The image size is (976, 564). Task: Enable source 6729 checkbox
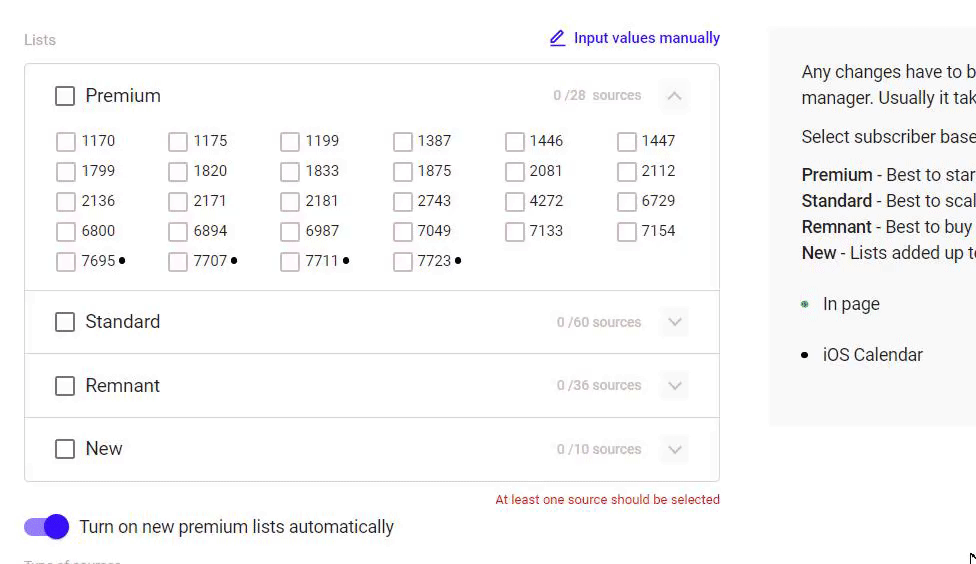click(627, 201)
